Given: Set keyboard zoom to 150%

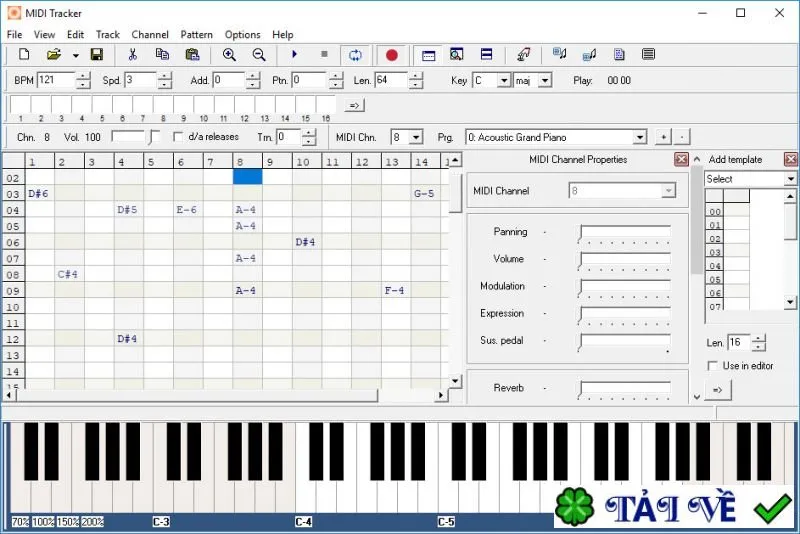Looking at the screenshot, I should pyautogui.click(x=68, y=522).
